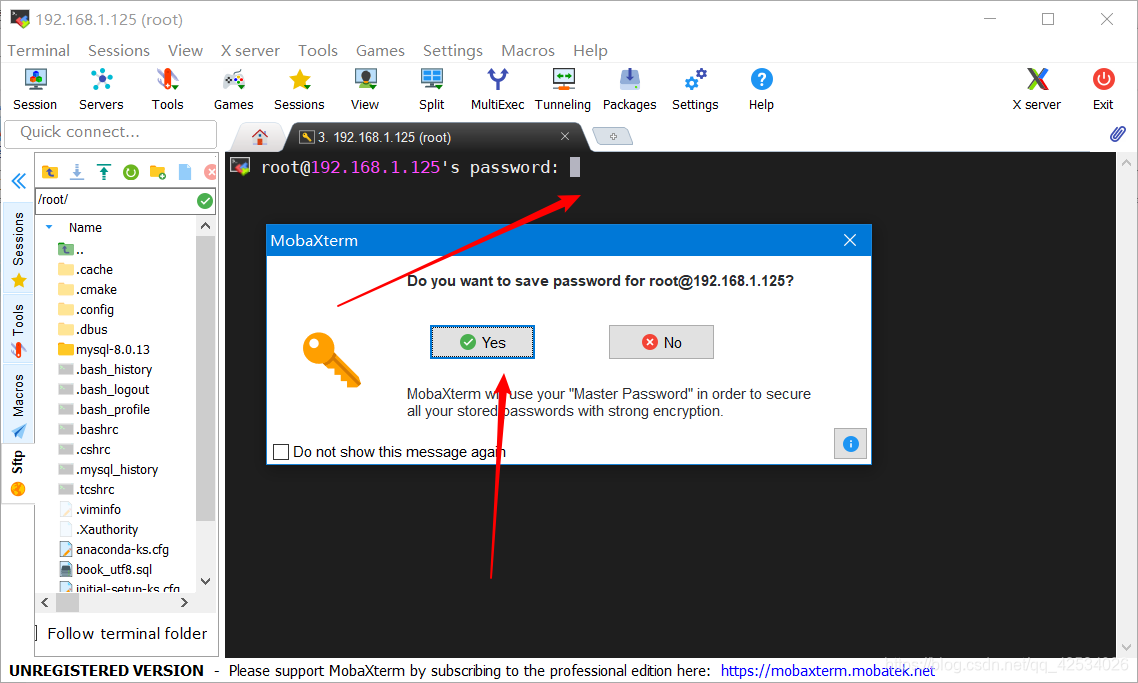Image resolution: width=1138 pixels, height=683 pixels.
Task: Select the .viminfo file
Action: click(x=98, y=510)
